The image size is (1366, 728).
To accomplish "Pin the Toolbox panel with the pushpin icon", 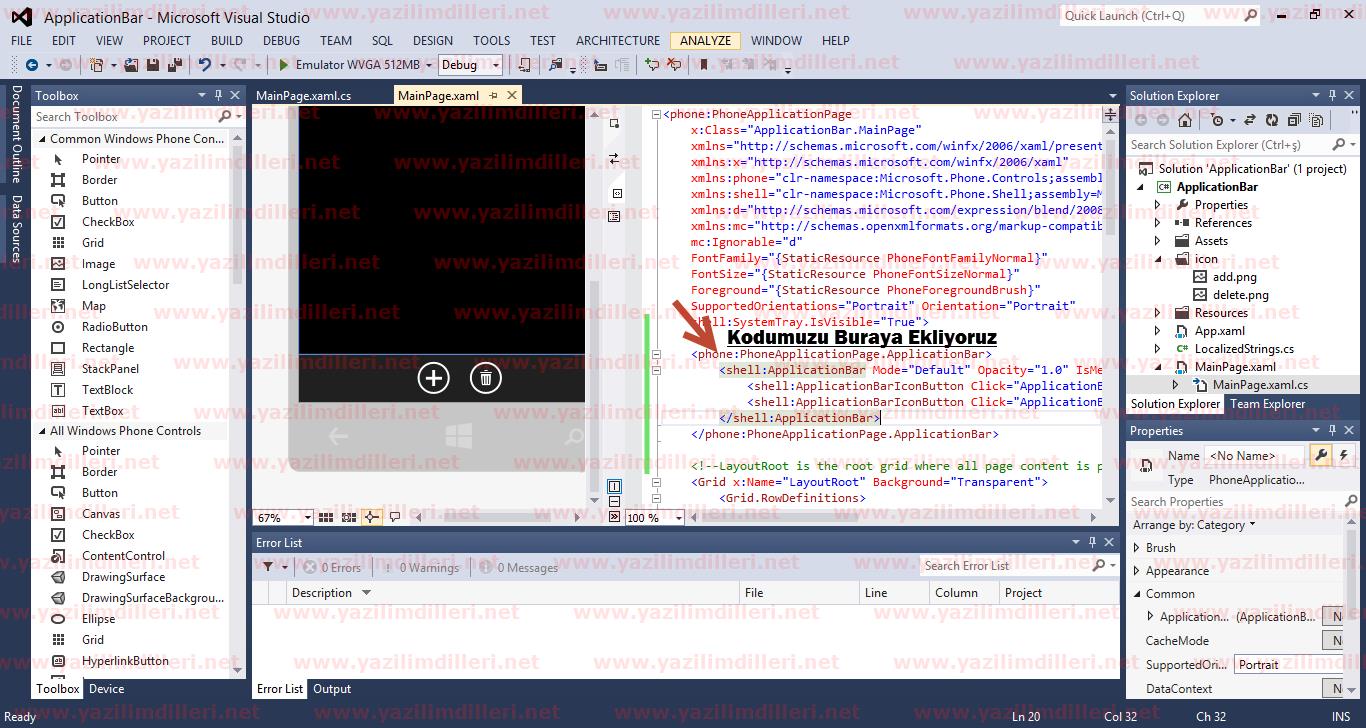I will click(218, 95).
